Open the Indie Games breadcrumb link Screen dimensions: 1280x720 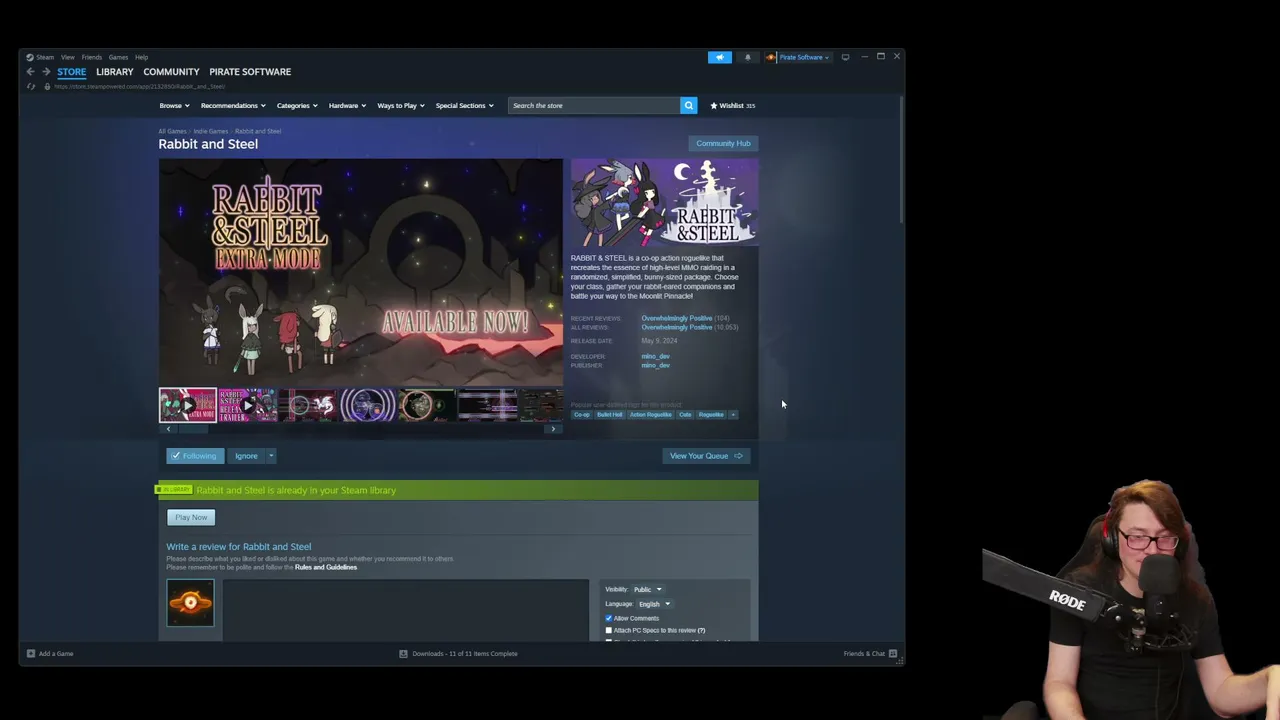coord(210,131)
